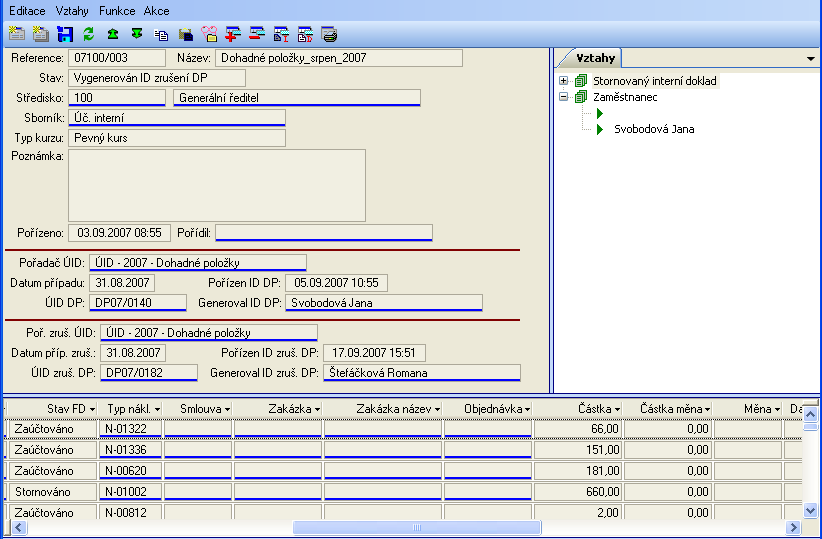Click the print toolbar icon
822x539 pixels.
(329, 35)
